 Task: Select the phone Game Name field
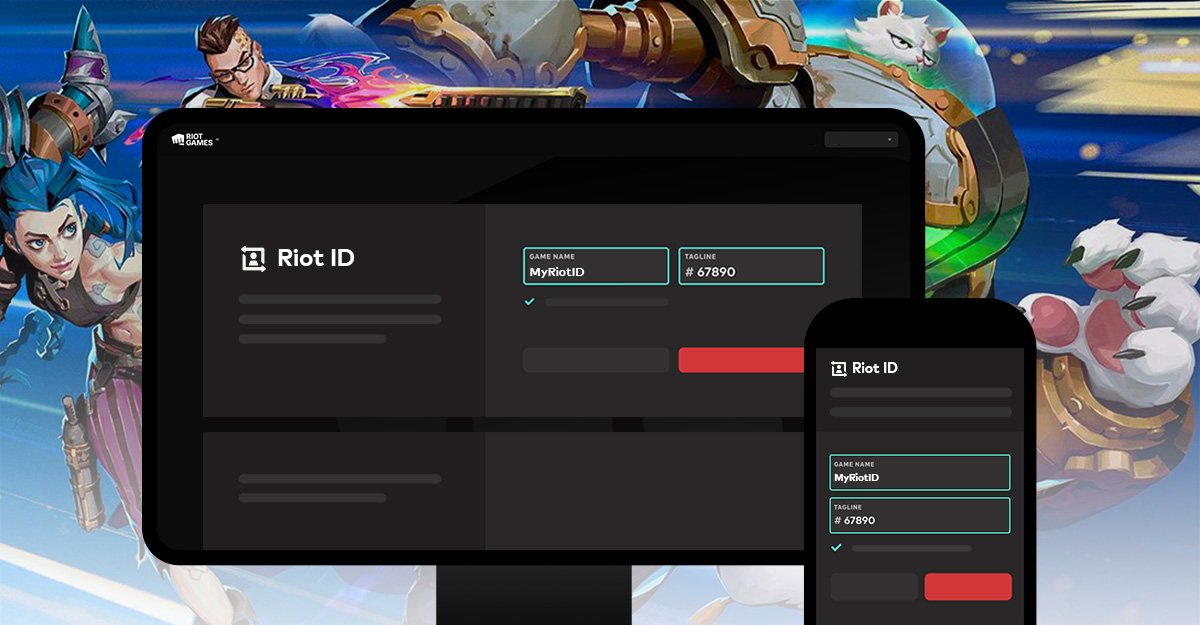click(920, 472)
